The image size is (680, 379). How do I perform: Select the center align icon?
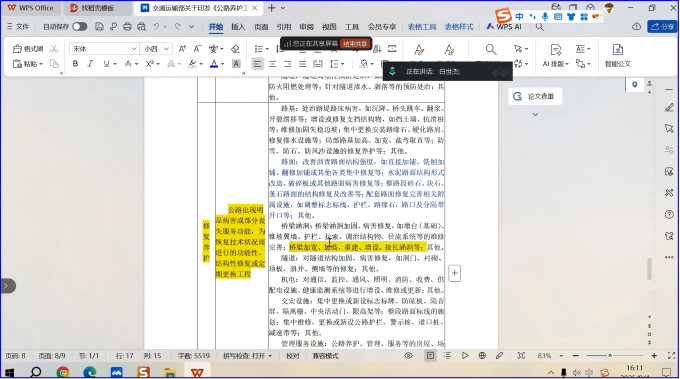pos(272,64)
